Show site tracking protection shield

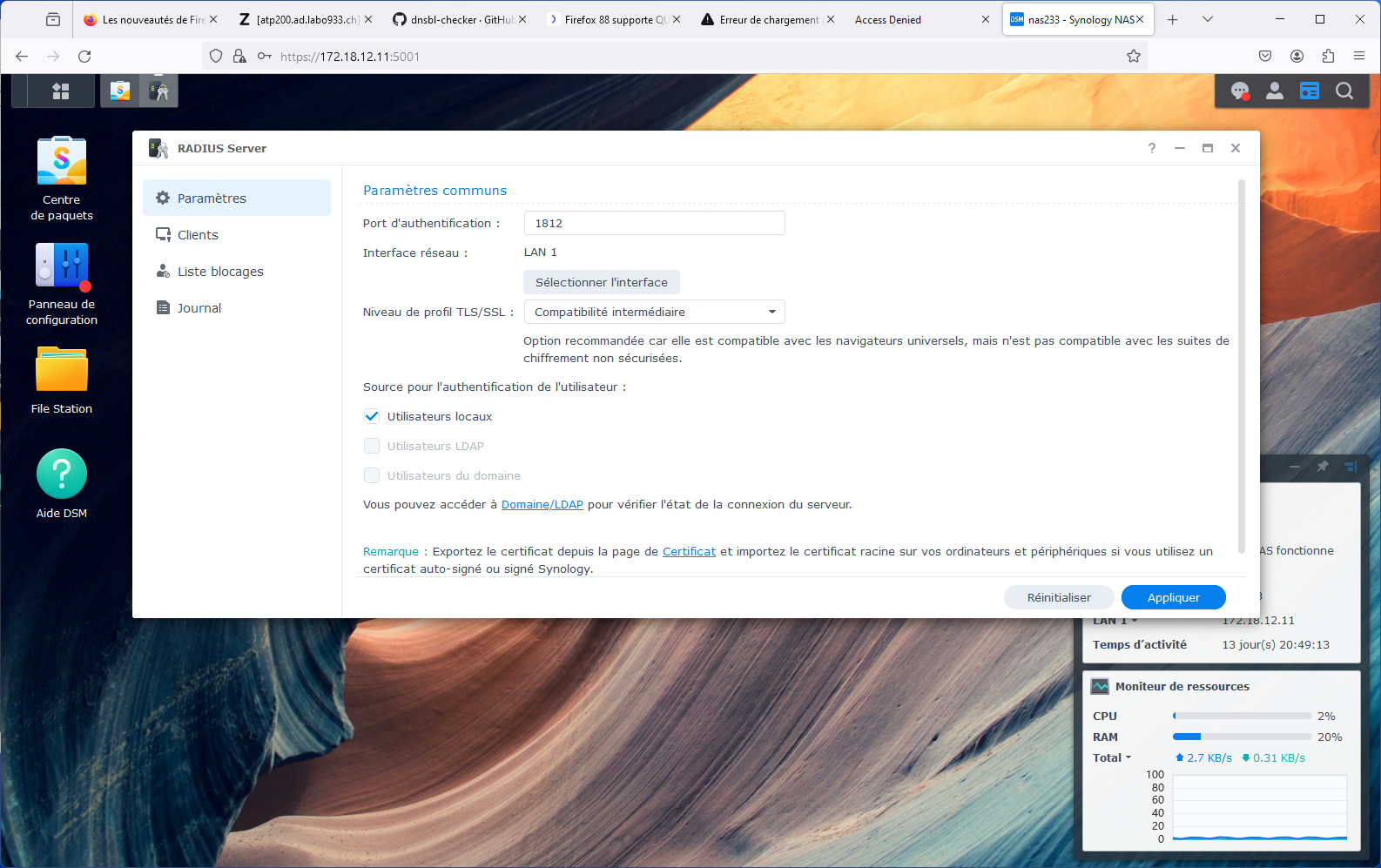216,57
